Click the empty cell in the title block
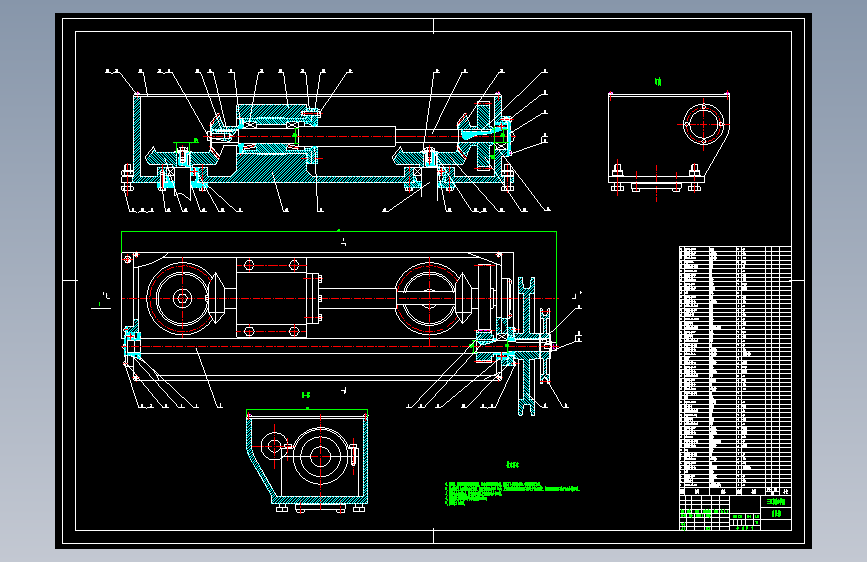The width and height of the screenshot is (867, 562). (x=745, y=504)
